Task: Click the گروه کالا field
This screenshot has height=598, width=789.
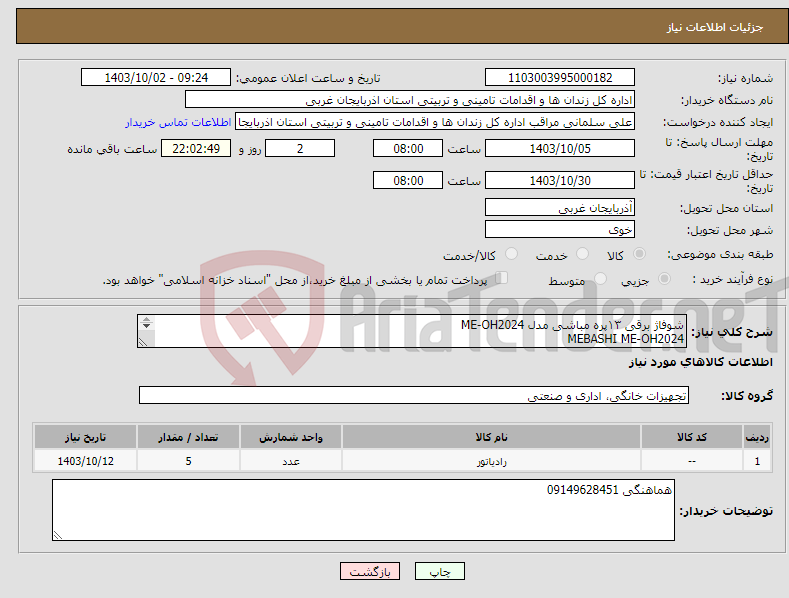Action: point(414,396)
